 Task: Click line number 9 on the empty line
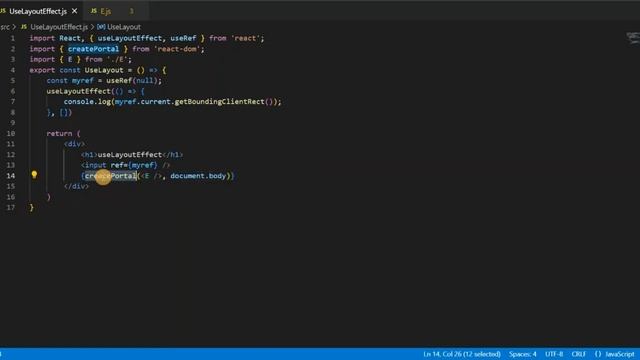13,123
